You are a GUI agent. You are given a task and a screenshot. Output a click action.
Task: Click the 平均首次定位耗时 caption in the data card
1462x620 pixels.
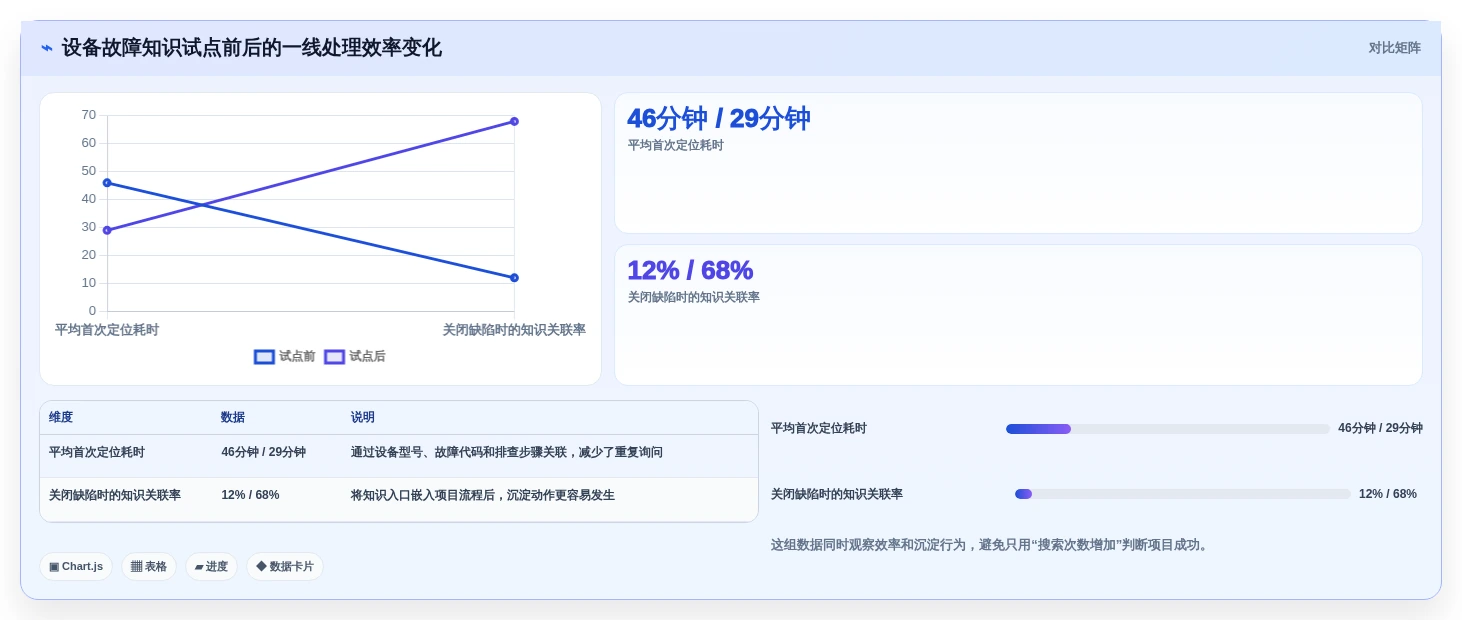(676, 146)
